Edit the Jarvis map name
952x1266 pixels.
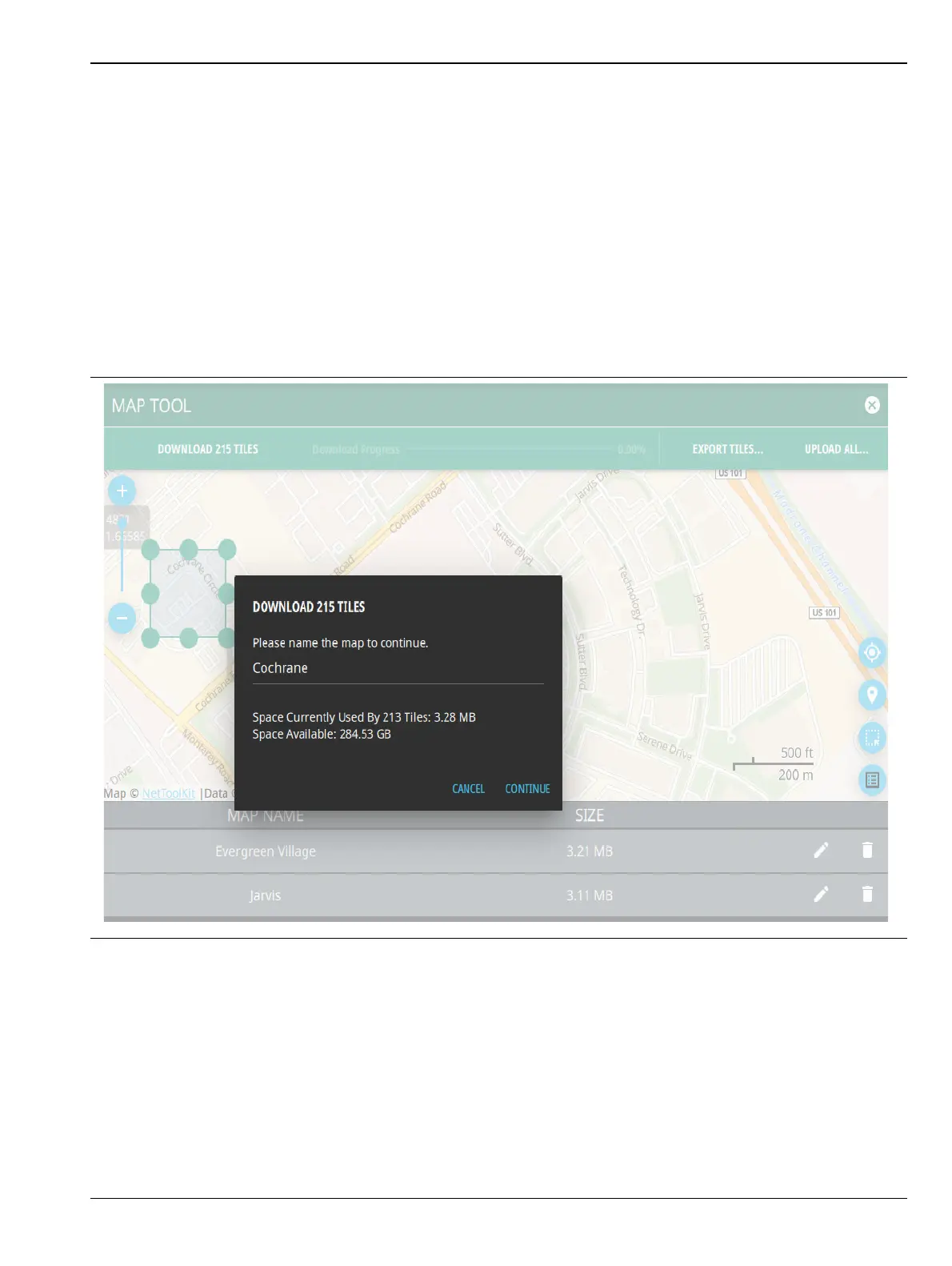click(x=821, y=895)
